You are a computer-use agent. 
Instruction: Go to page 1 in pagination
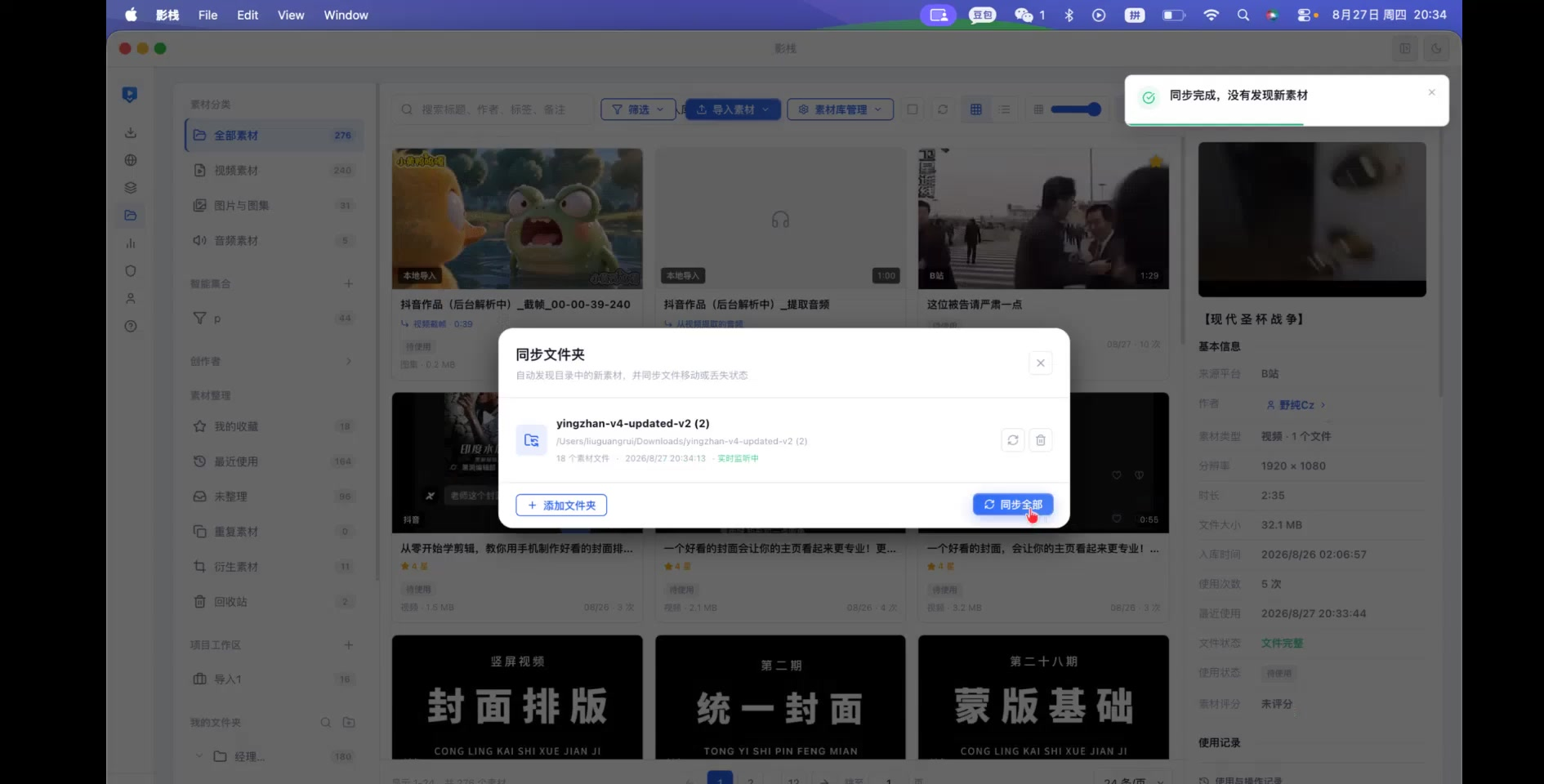[x=720, y=778]
